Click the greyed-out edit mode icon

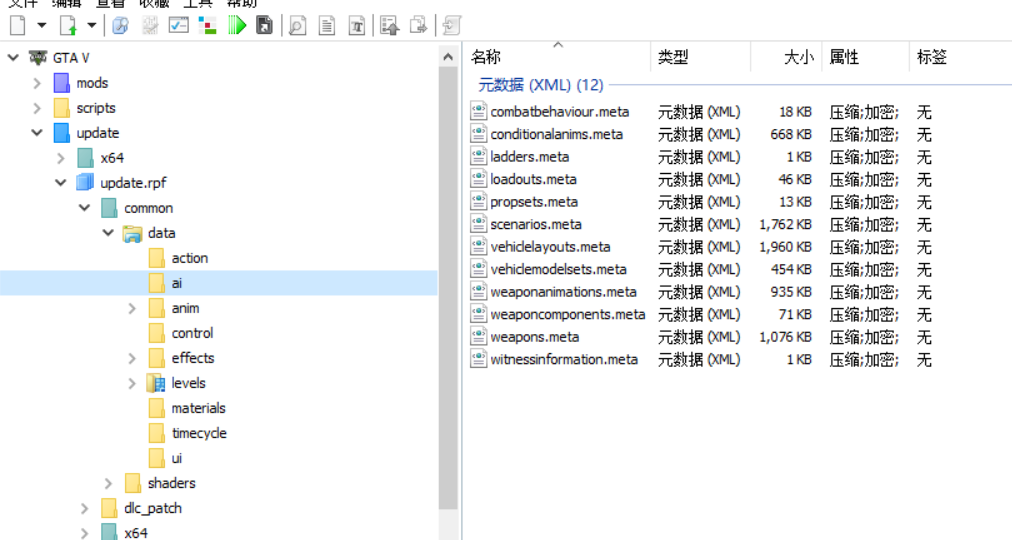(x=150, y=26)
